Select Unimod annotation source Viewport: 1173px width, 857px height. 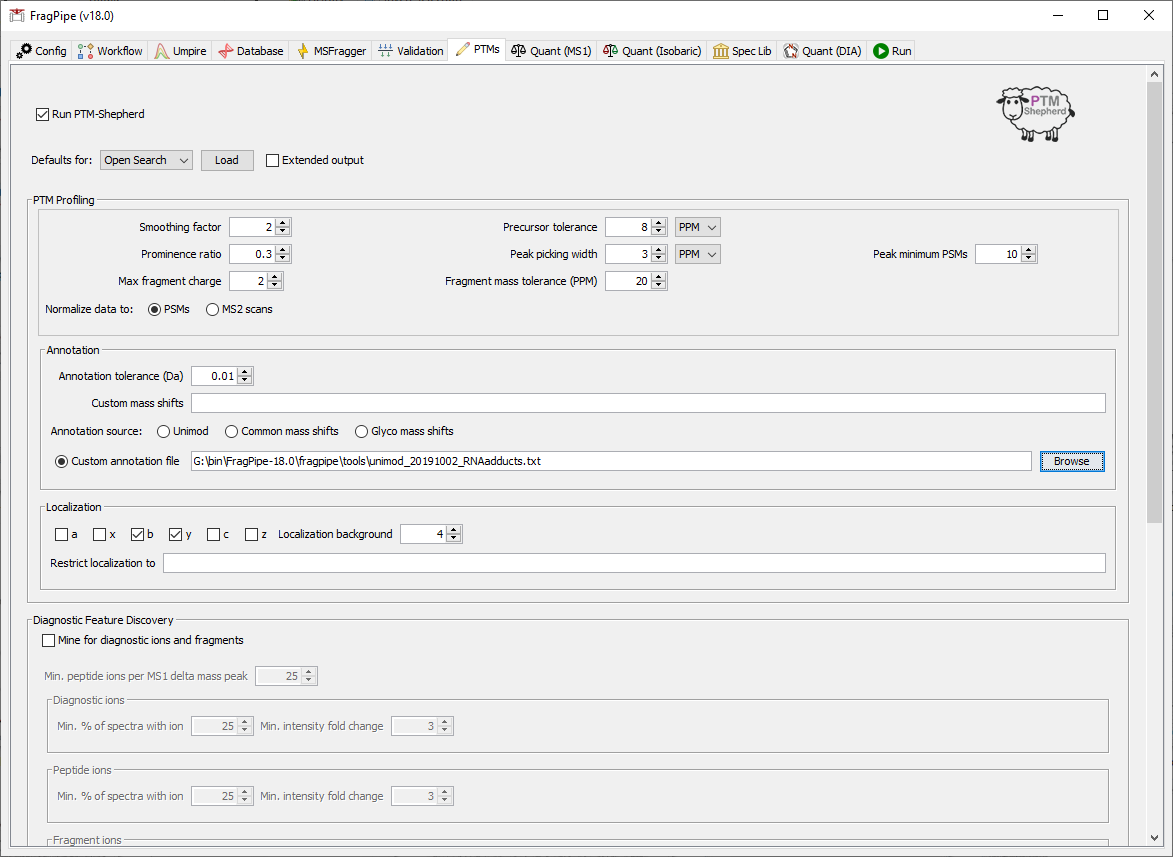pos(163,431)
